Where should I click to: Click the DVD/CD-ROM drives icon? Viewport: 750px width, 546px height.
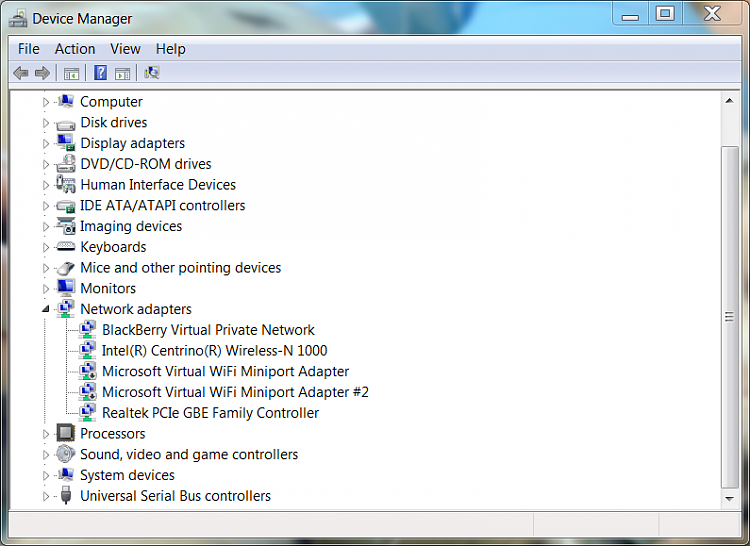pos(66,164)
